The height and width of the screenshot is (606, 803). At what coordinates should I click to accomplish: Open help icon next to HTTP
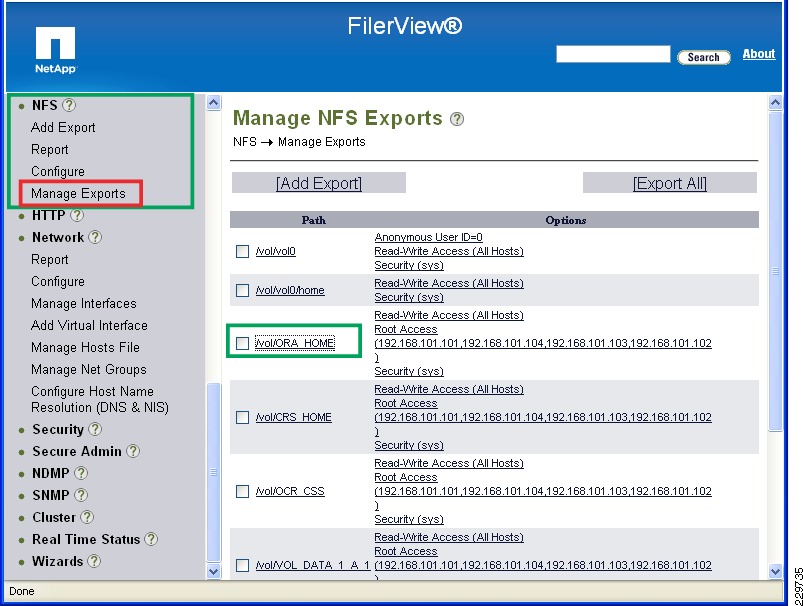coord(77,215)
